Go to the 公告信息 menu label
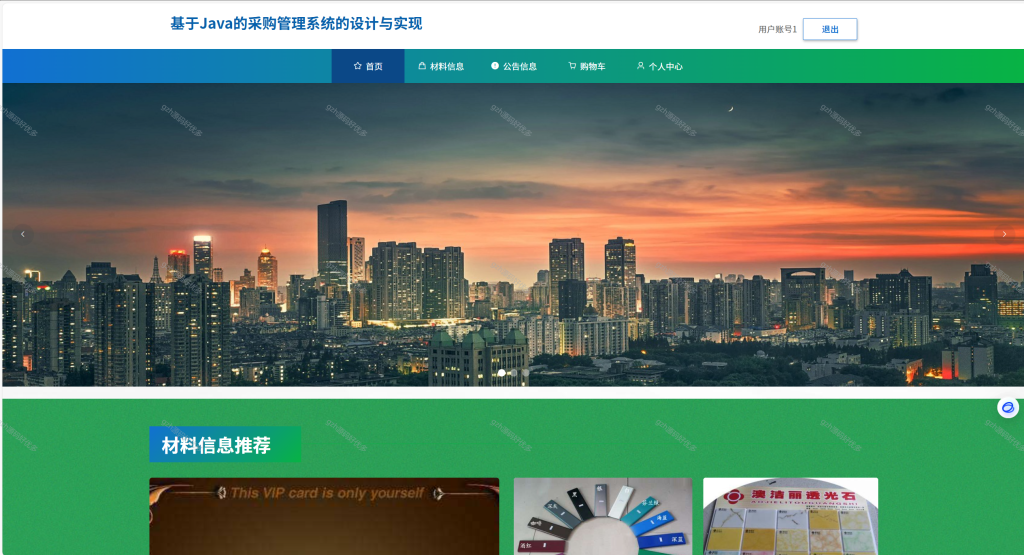Screen dimensions: 1024x555 pos(520,67)
